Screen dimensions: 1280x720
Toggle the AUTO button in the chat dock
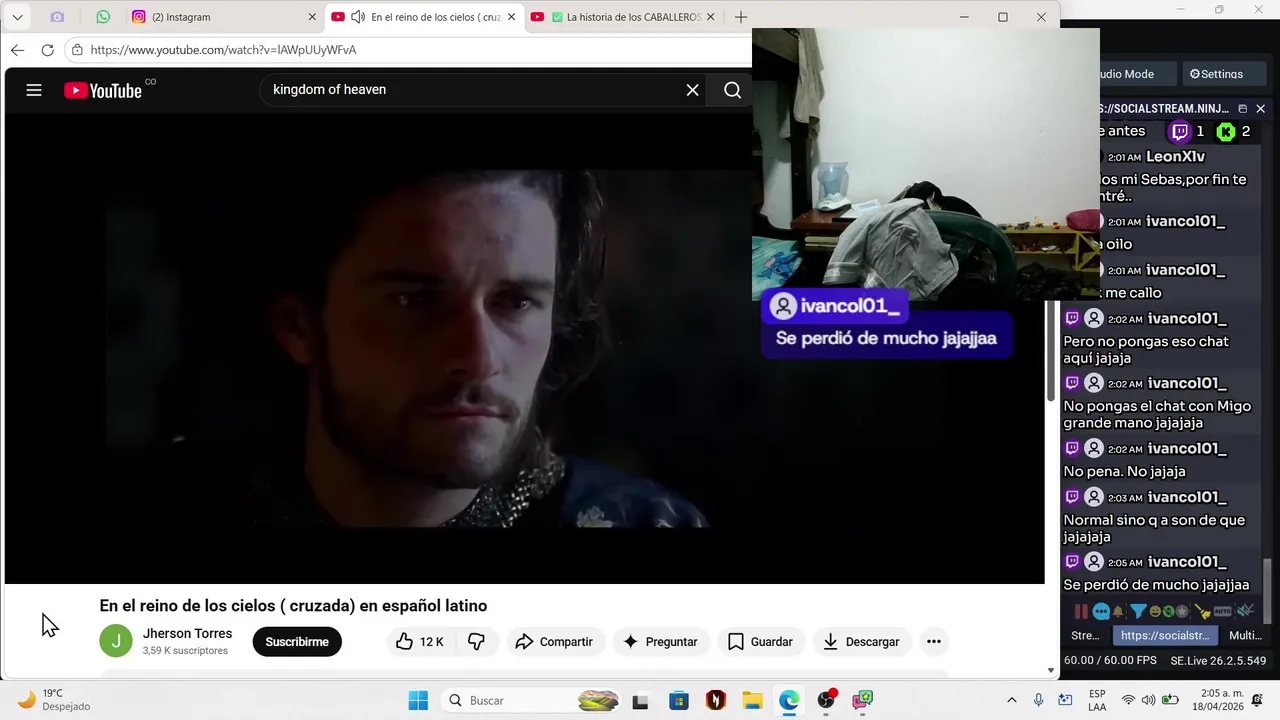click(x=1223, y=611)
